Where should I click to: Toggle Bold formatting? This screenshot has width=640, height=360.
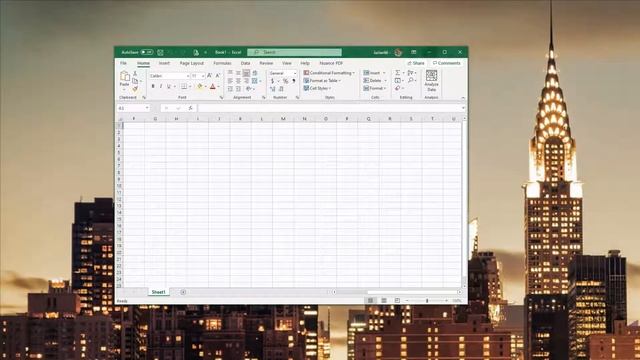[x=153, y=87]
